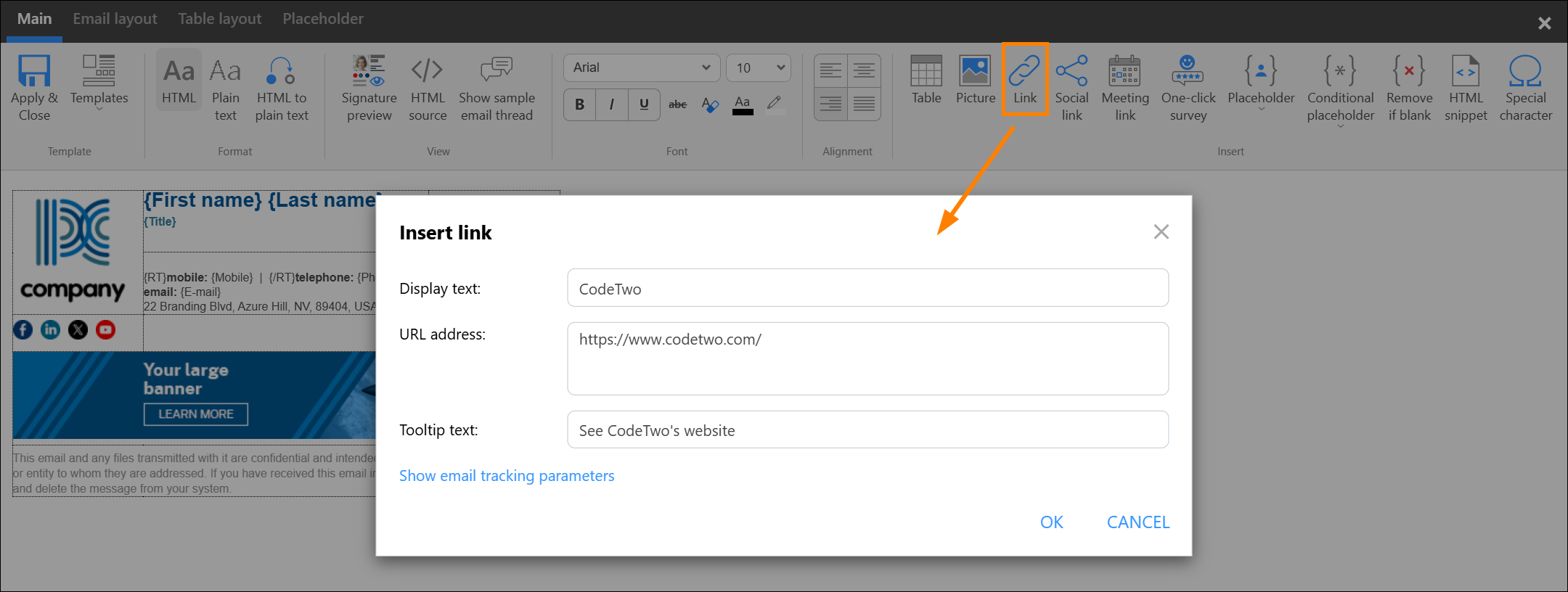The image size is (1568, 592).
Task: Click the URL address field
Action: point(867,358)
